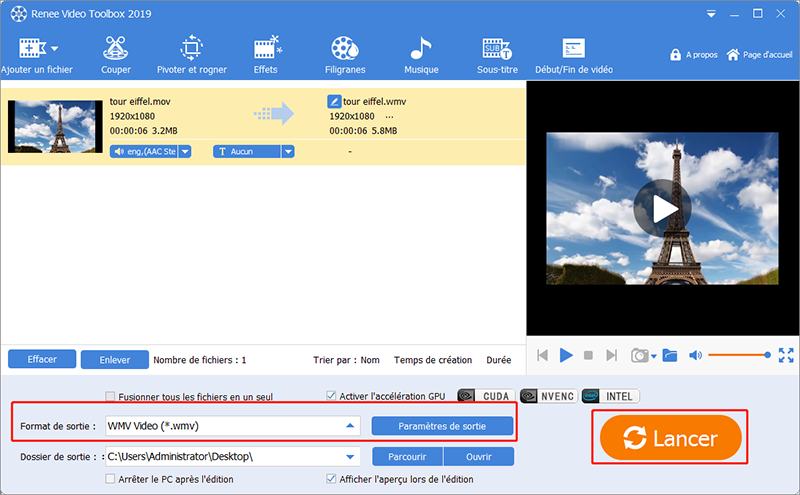Expand the Dossier de sortie dropdown
800x495 pixels.
(x=350, y=457)
